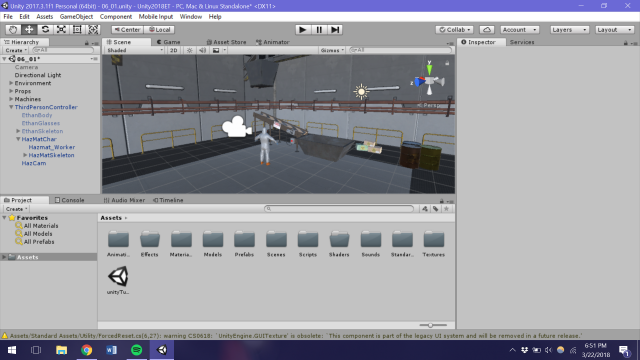Image resolution: width=640 pixels, height=360 pixels.
Task: Open the Layers dropdown
Action: click(569, 30)
